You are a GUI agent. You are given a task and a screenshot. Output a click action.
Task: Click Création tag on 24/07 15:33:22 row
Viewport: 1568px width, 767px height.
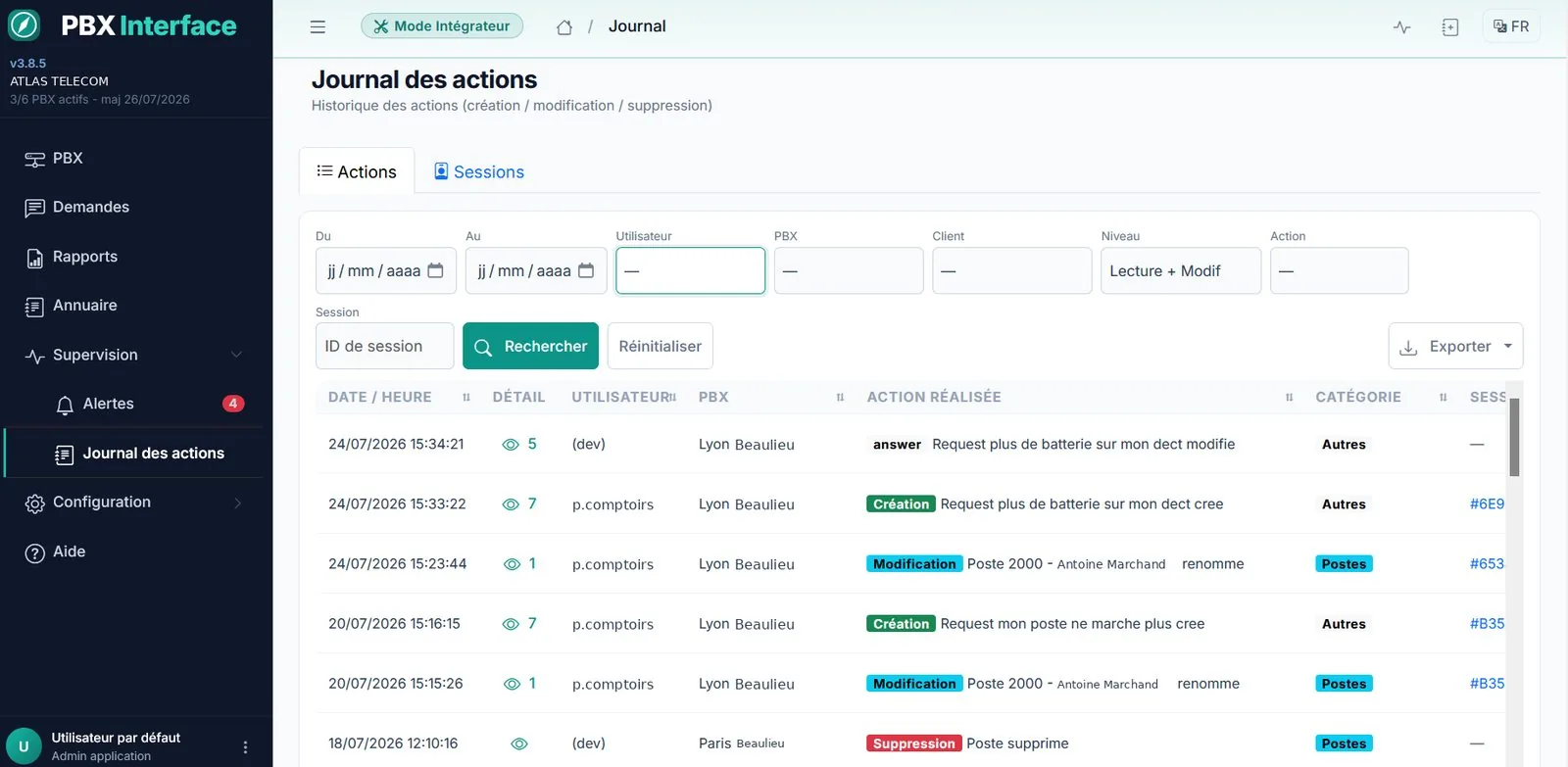point(901,503)
